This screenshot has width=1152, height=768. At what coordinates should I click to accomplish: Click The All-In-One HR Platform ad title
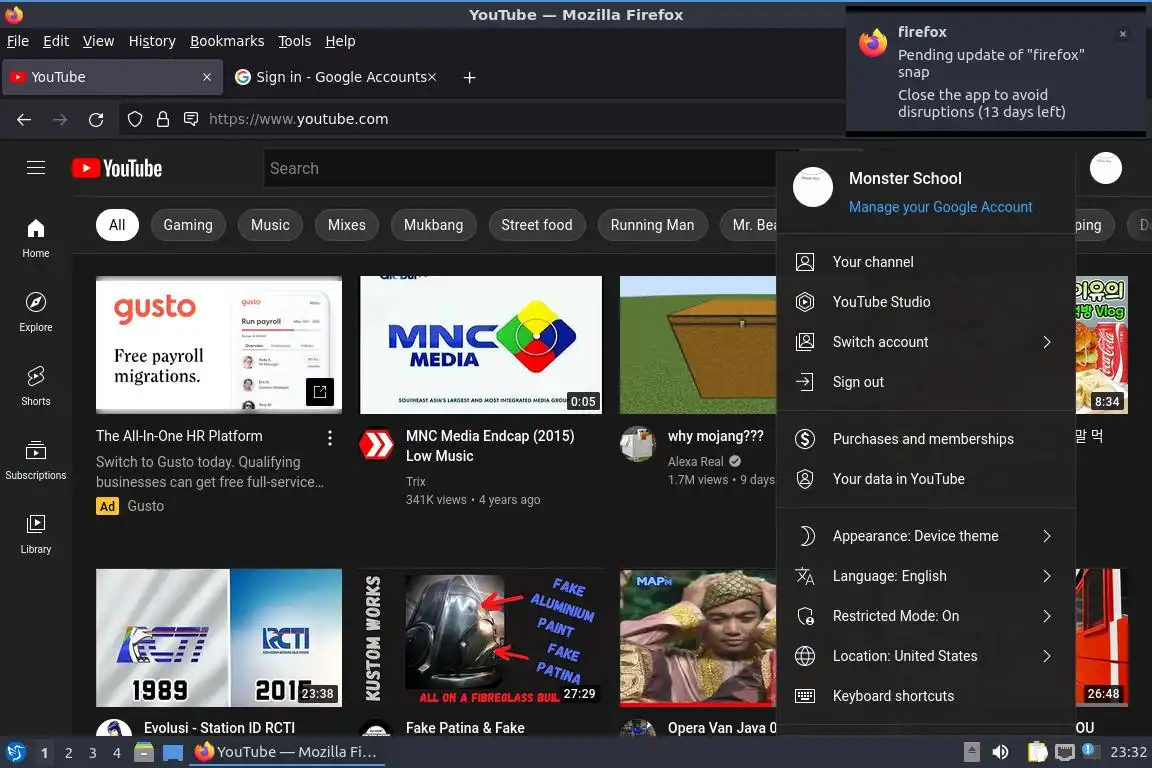pyautogui.click(x=179, y=437)
